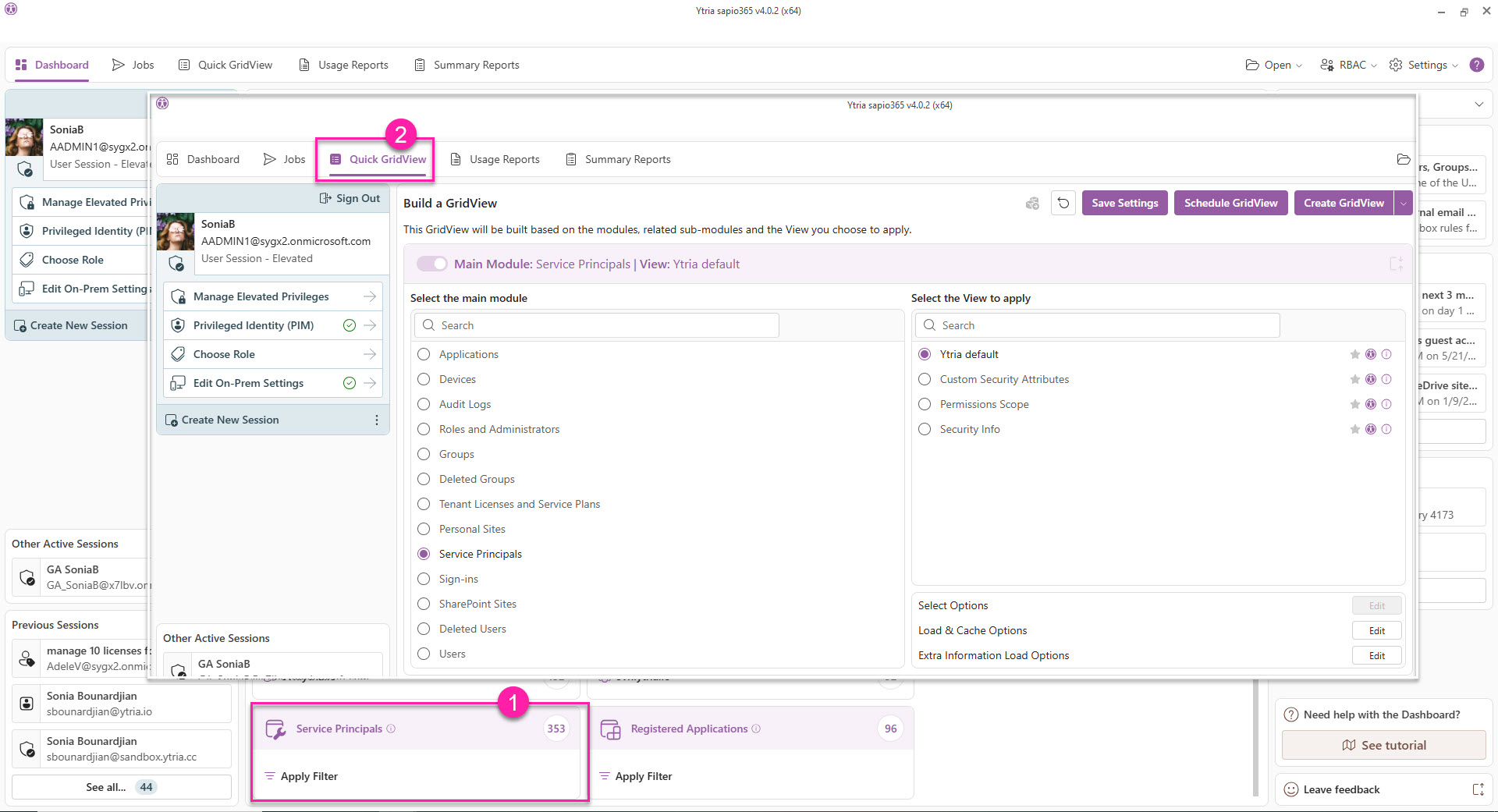Open the help question mark icon
Image resolution: width=1498 pixels, height=812 pixels.
click(1476, 65)
